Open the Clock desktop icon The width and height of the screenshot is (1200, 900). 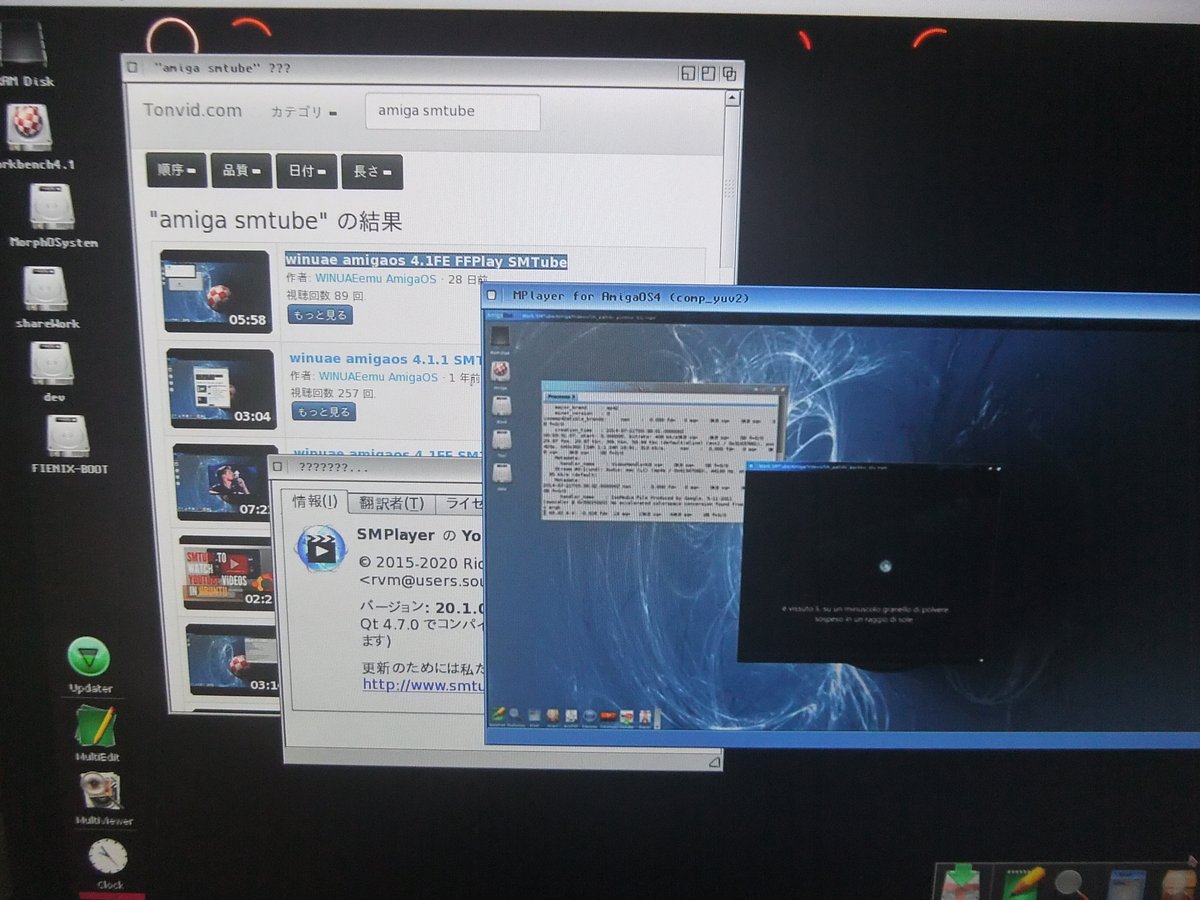108,857
